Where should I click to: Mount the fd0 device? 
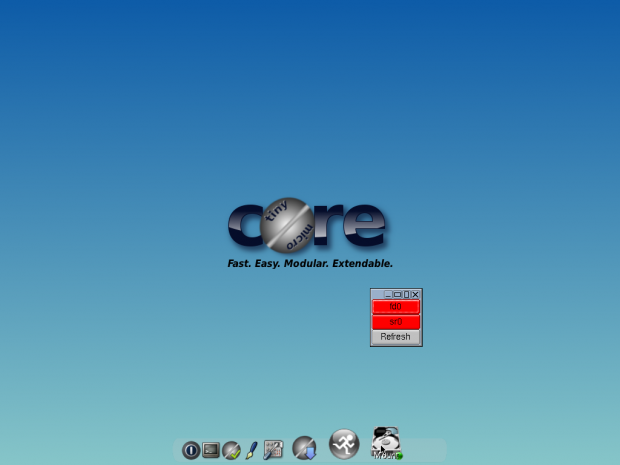click(396, 306)
